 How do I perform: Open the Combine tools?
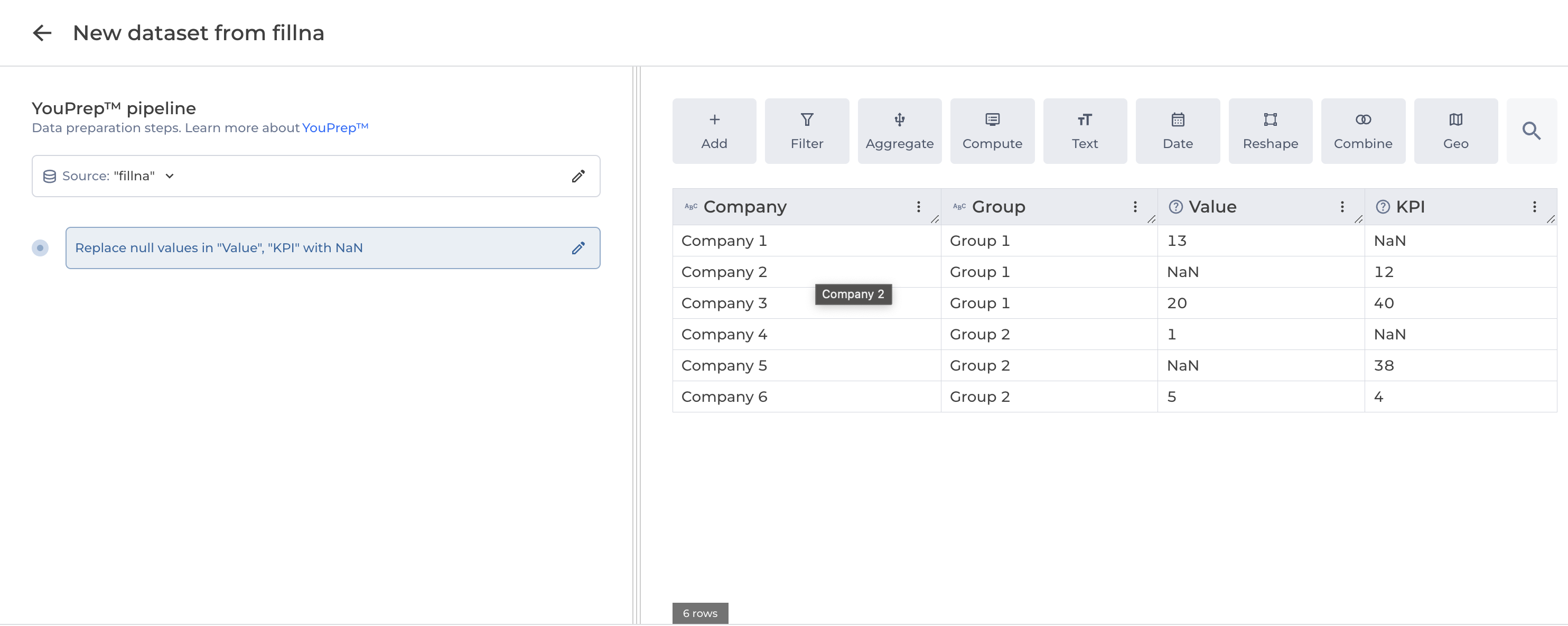(1362, 131)
